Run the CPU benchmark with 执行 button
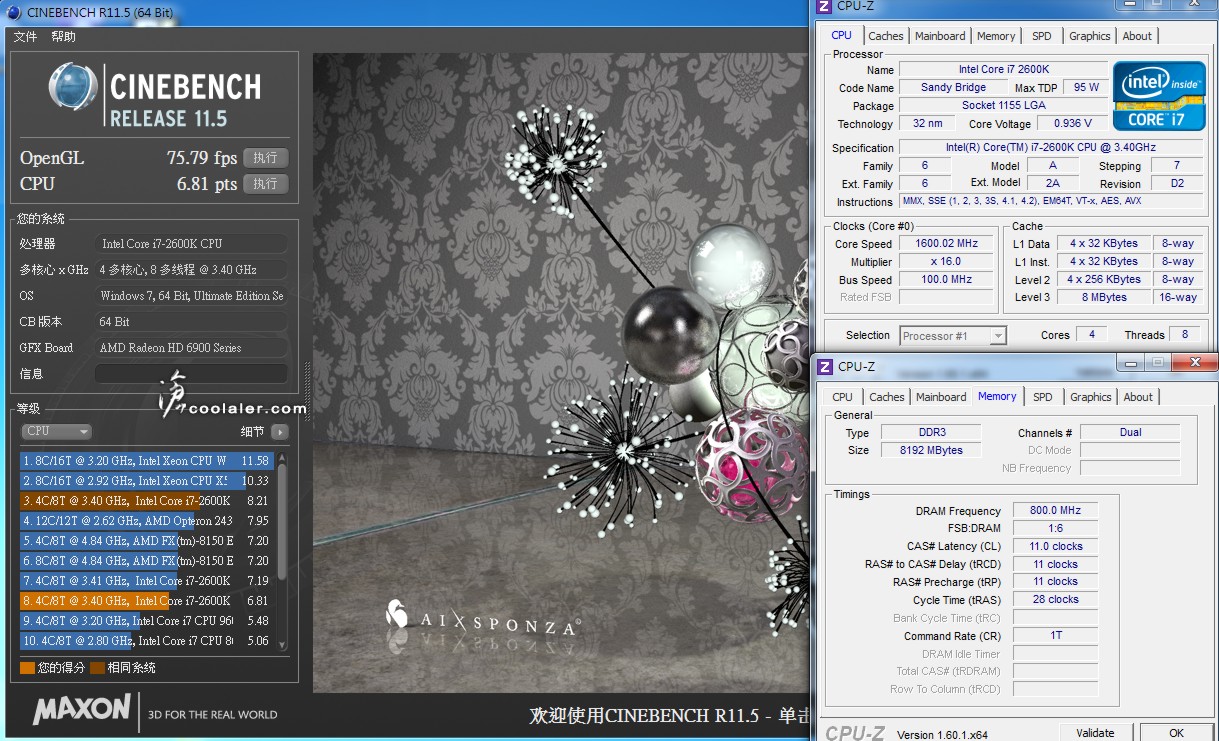 265,184
